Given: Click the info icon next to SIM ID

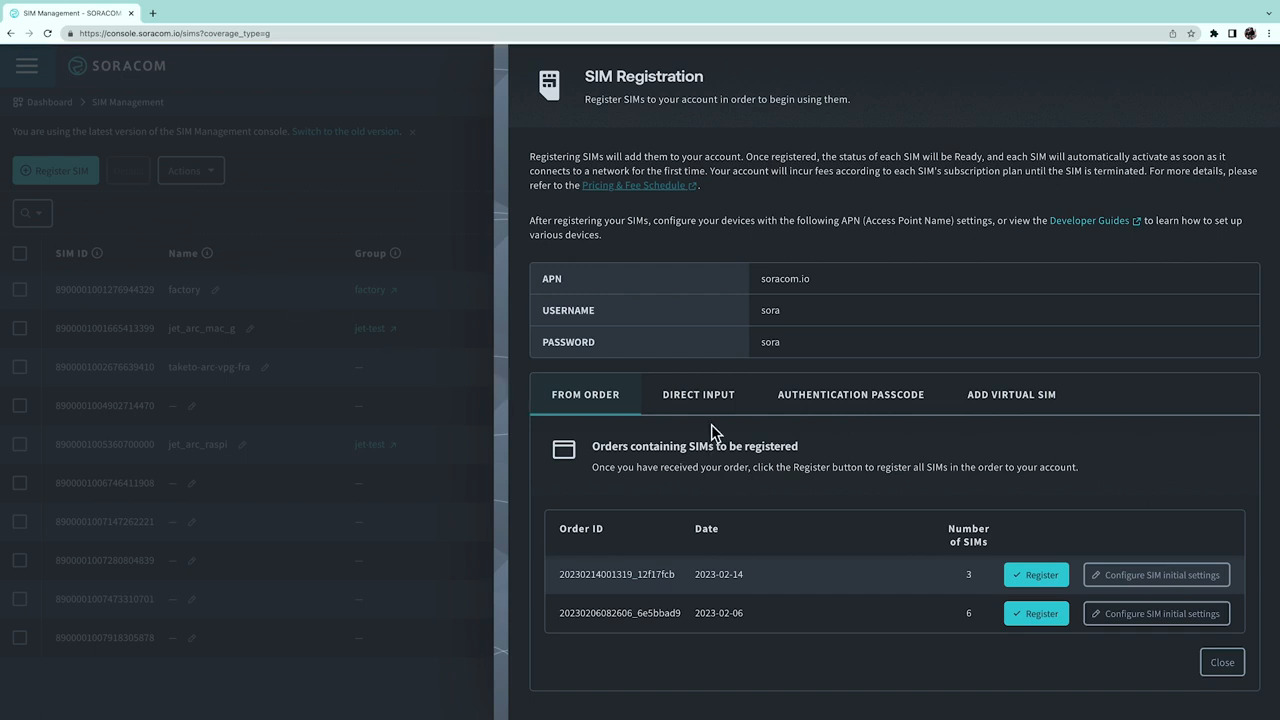Looking at the screenshot, I should pos(97,253).
